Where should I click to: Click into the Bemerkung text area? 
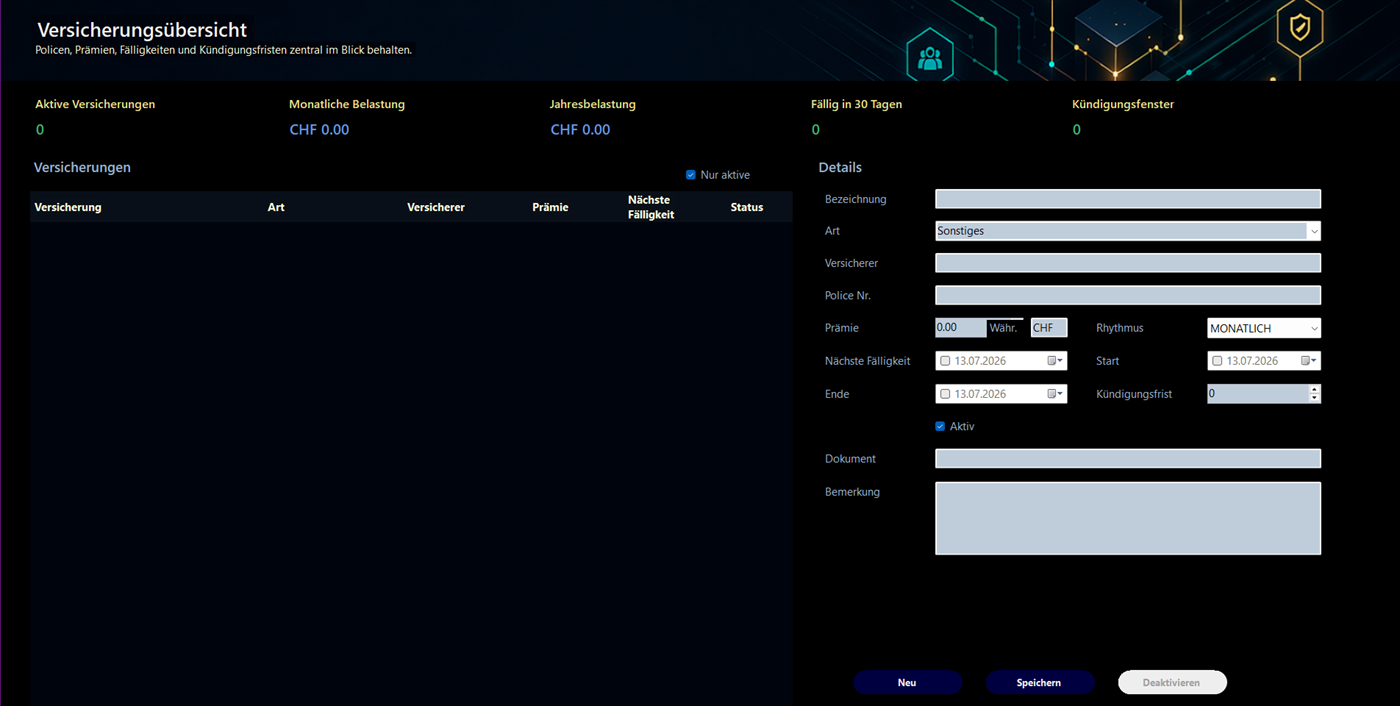[1128, 518]
